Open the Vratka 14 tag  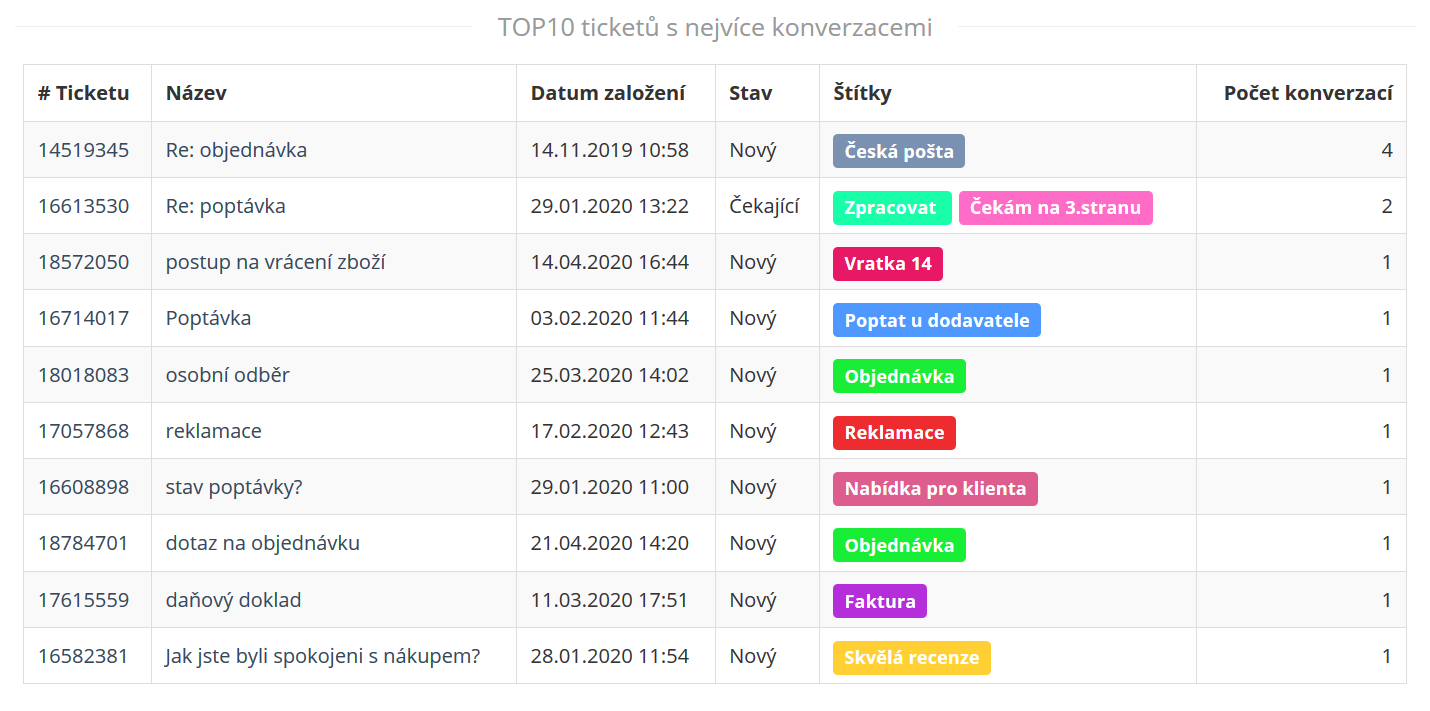click(x=888, y=264)
